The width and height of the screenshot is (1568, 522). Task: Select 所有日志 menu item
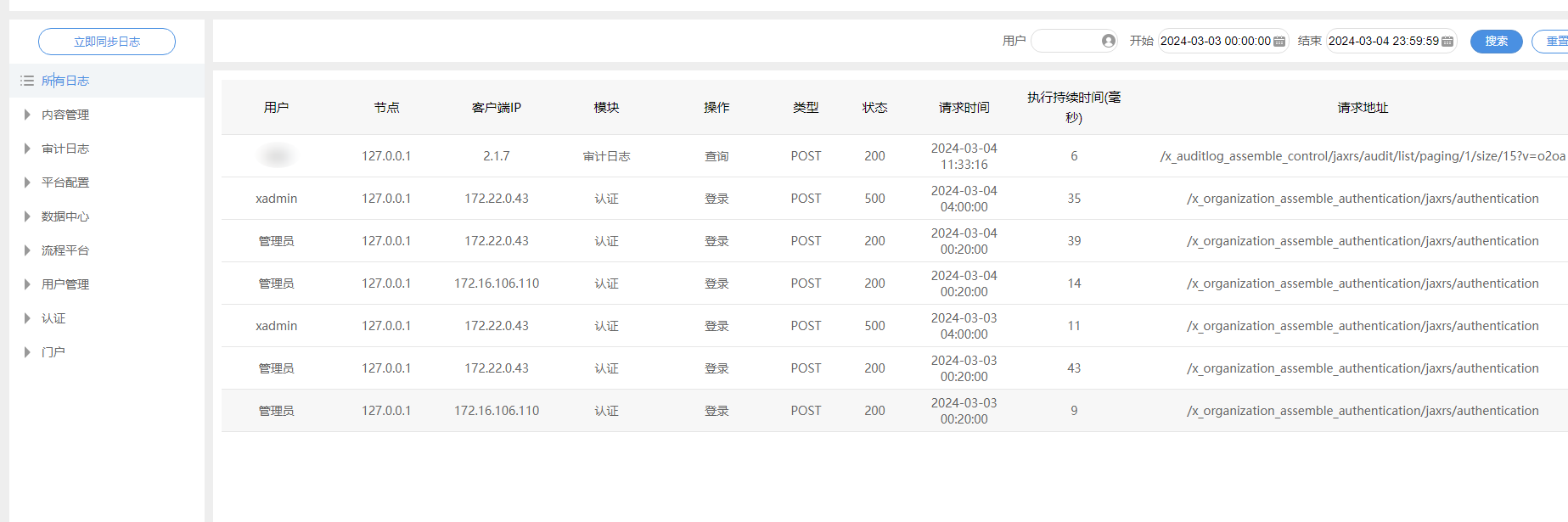[65, 81]
